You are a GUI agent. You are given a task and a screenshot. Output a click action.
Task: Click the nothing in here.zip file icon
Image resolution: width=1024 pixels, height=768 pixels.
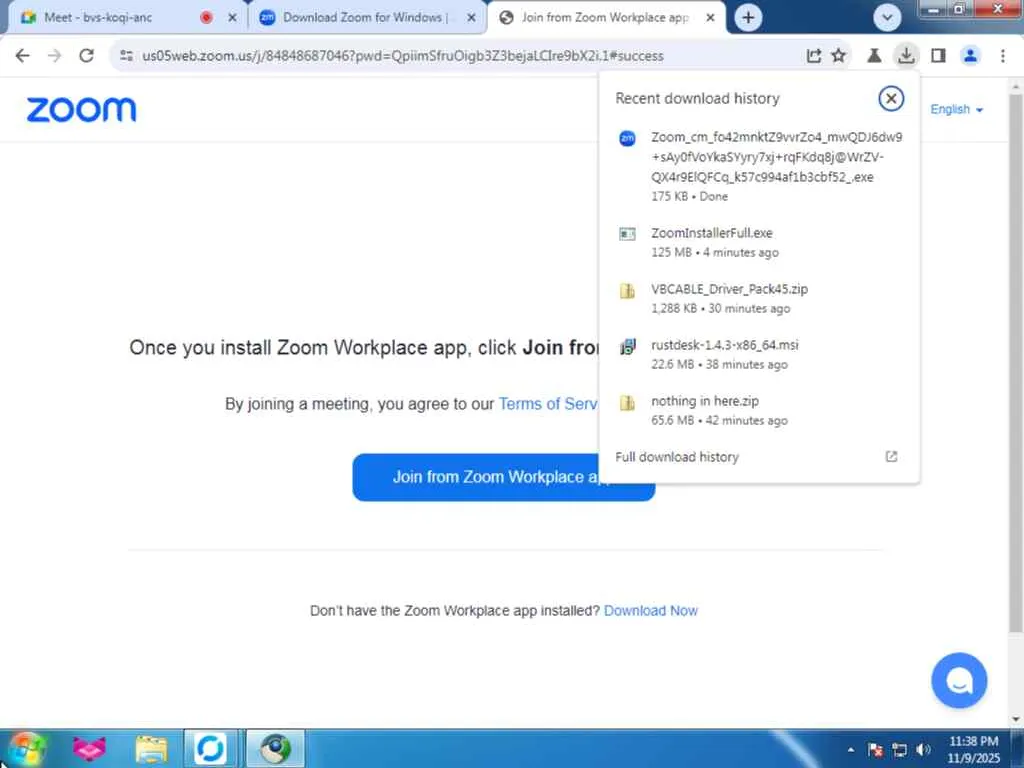pyautogui.click(x=627, y=402)
